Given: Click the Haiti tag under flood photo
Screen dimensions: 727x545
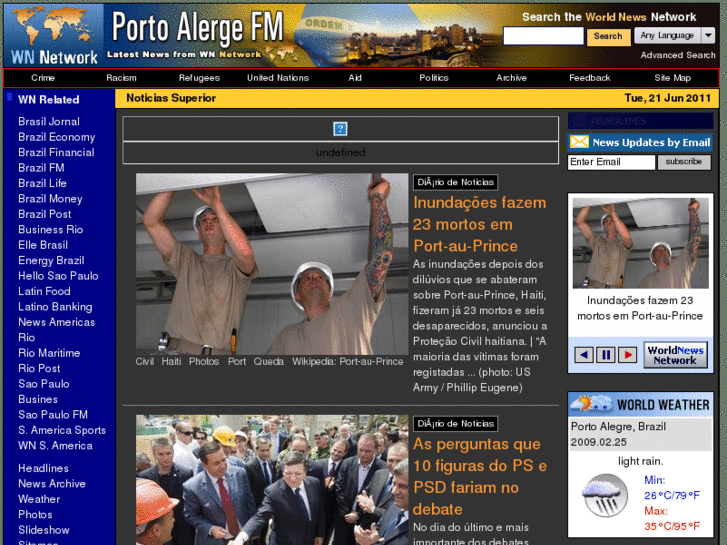Looking at the screenshot, I should [x=171, y=361].
